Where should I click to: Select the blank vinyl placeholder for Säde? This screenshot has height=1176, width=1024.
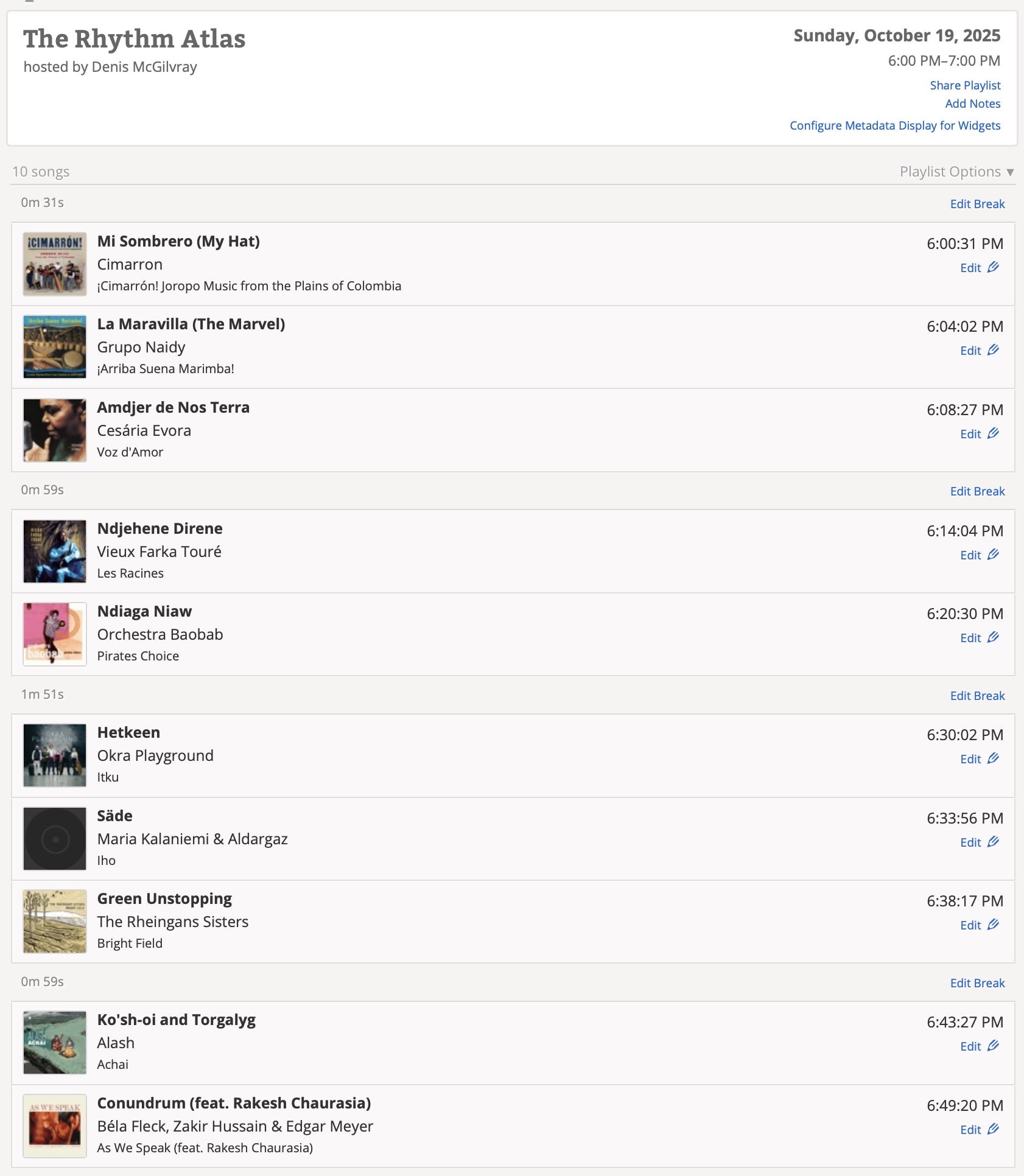[55, 839]
